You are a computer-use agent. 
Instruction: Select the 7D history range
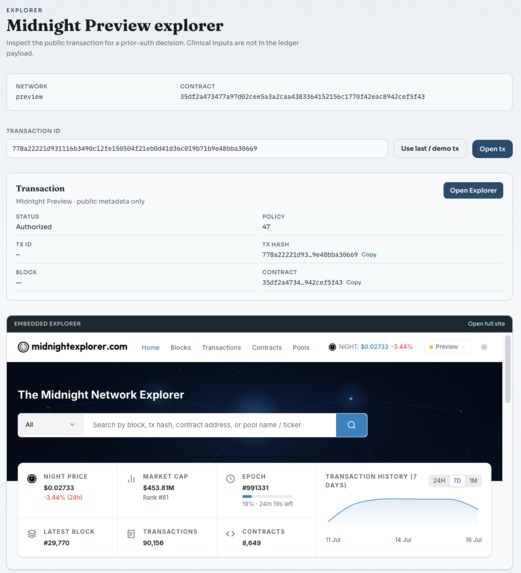(457, 481)
